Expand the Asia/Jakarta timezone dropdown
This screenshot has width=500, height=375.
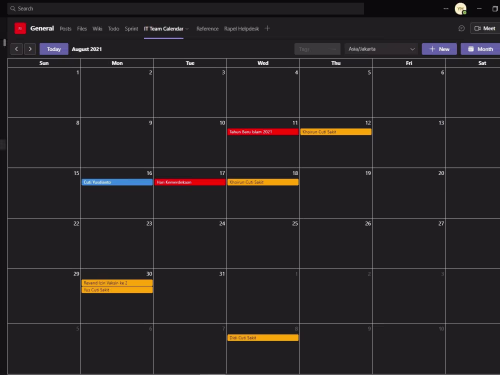(x=381, y=49)
